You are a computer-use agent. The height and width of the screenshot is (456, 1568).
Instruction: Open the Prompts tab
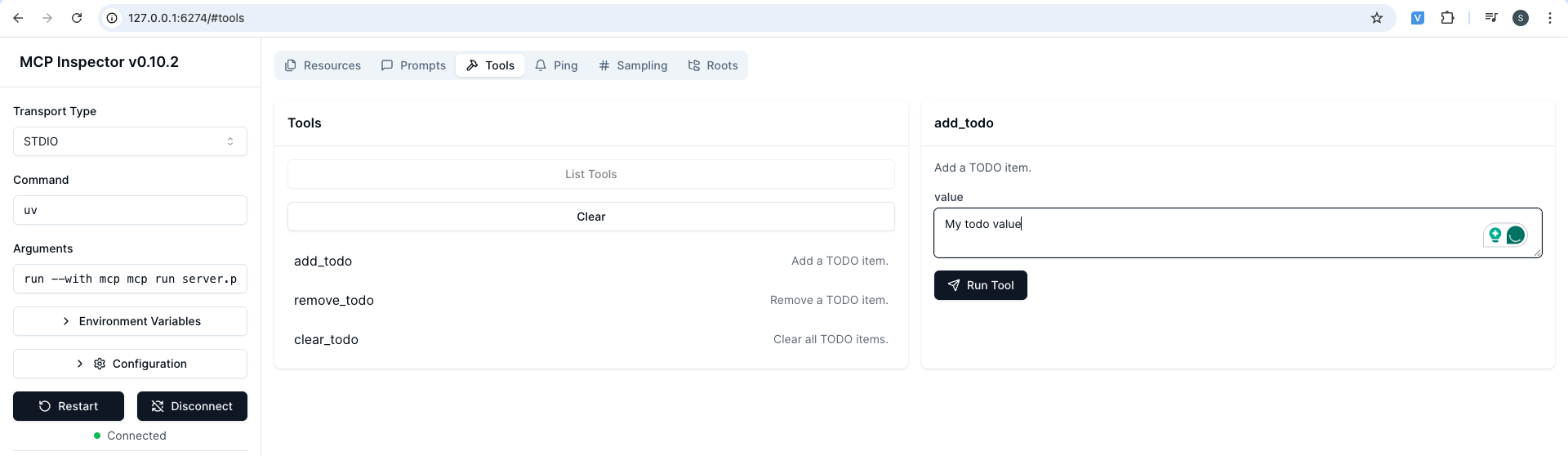coord(413,65)
